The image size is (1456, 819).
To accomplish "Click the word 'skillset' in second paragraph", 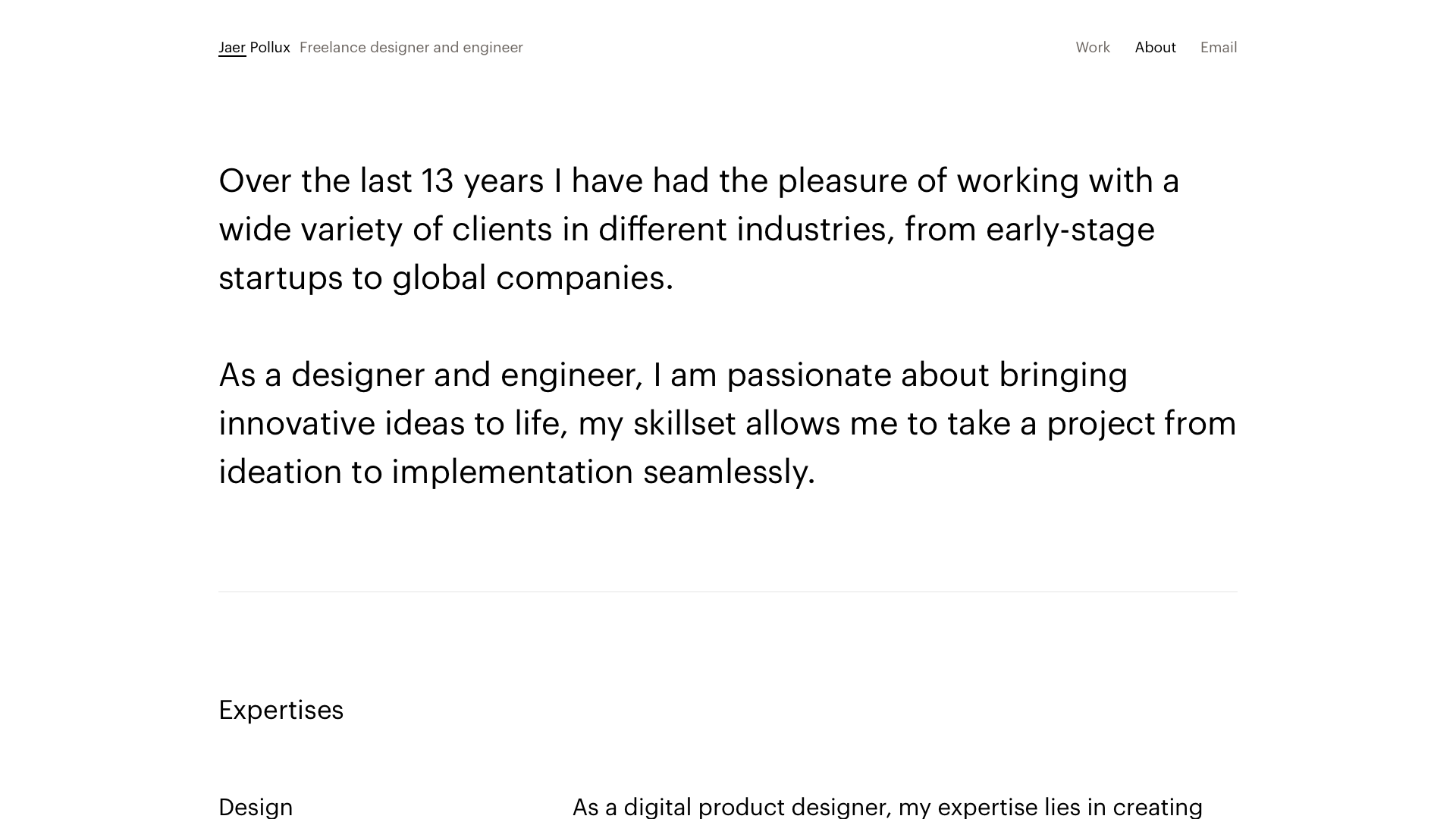I will pos(684,424).
